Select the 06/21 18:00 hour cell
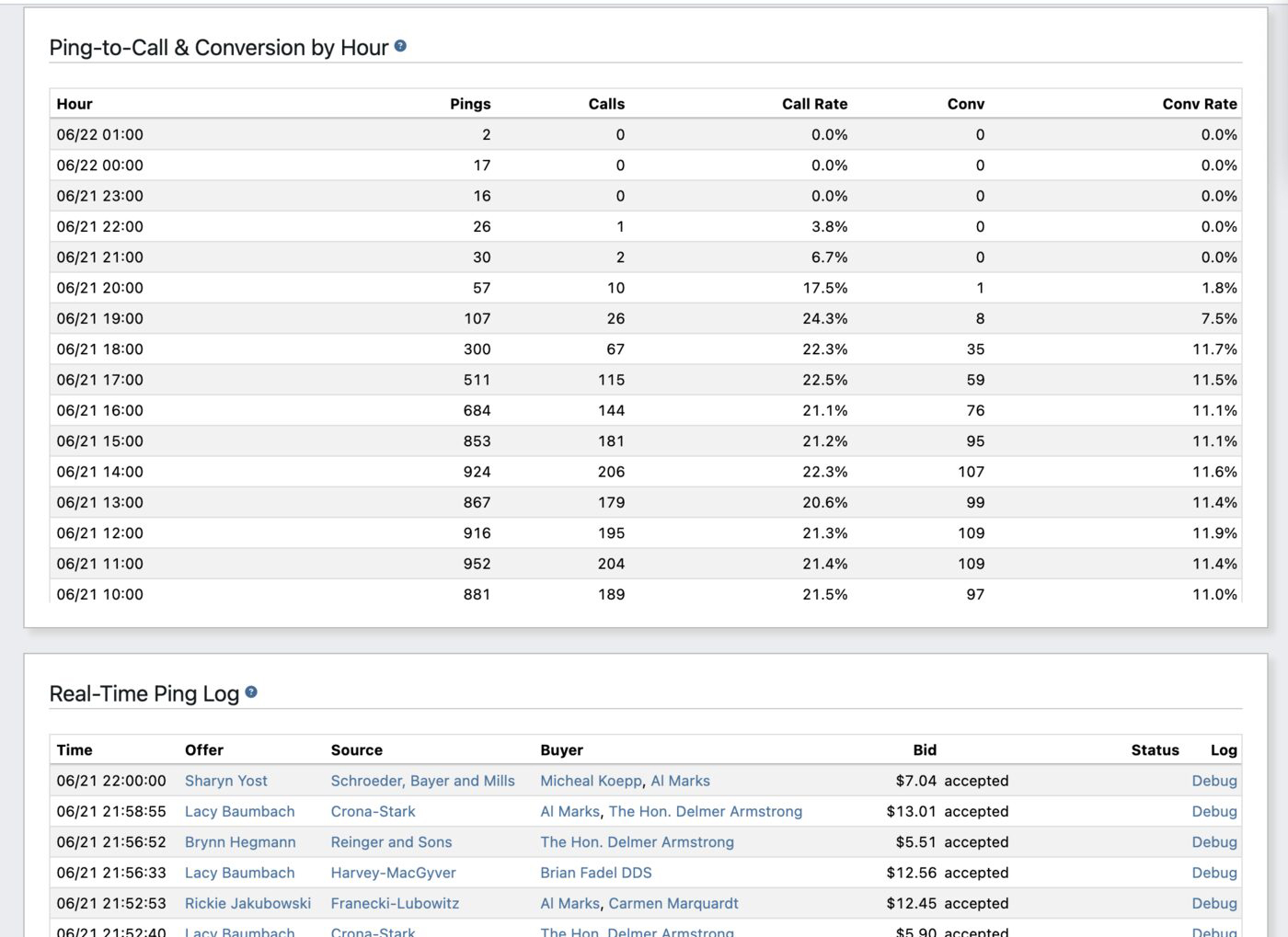The height and width of the screenshot is (937, 1288). (x=100, y=349)
